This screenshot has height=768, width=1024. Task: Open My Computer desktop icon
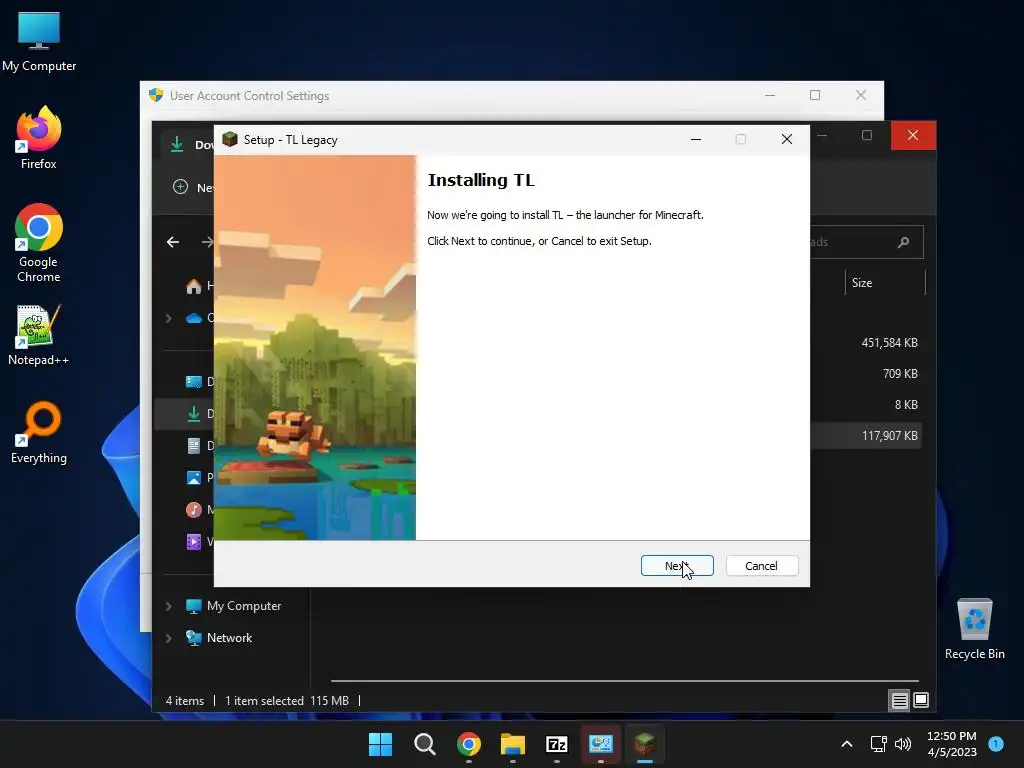(x=39, y=41)
